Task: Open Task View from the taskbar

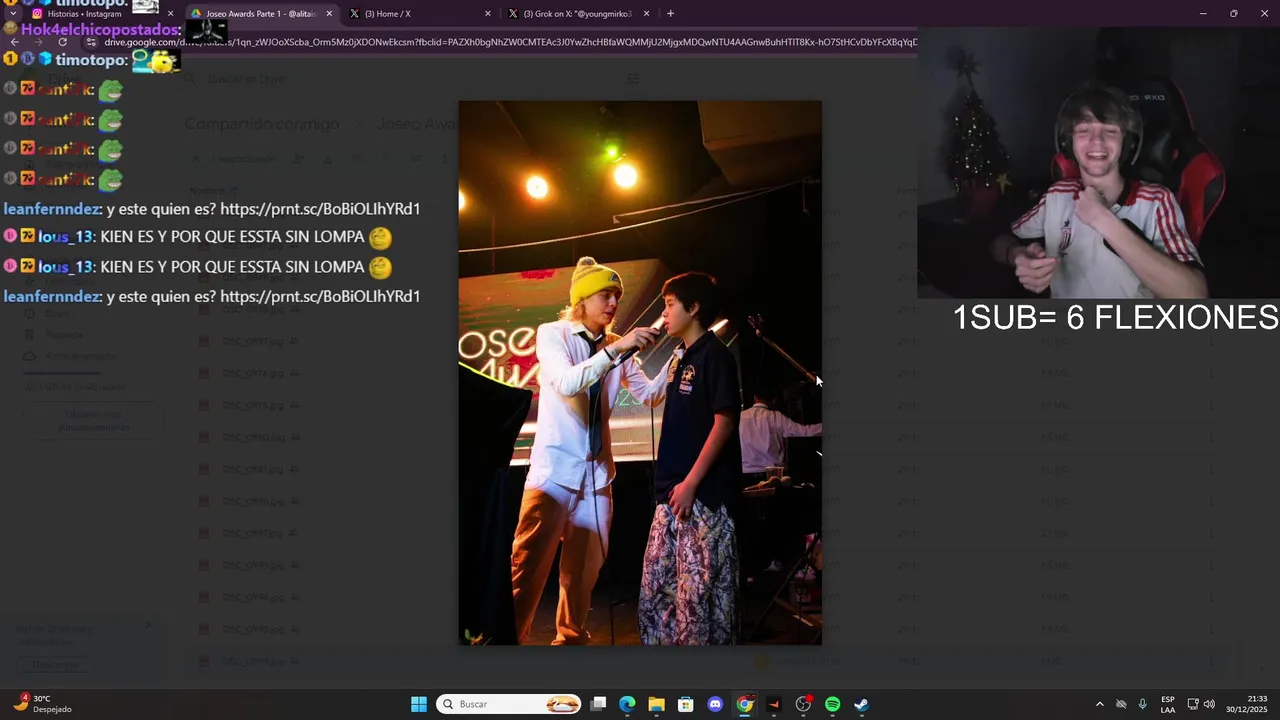Action: (x=598, y=704)
